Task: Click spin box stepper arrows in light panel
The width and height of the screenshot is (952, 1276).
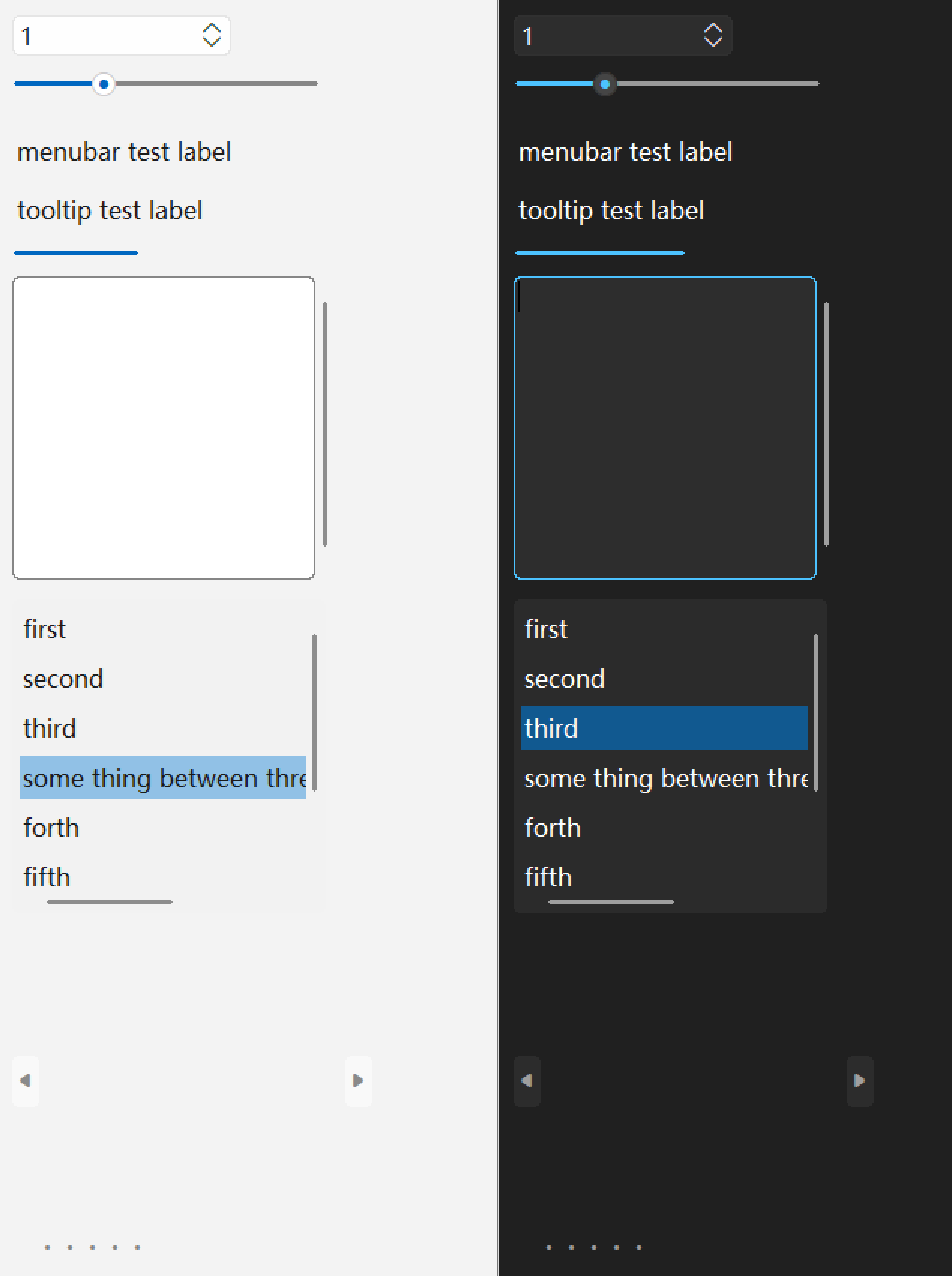Action: coord(212,35)
